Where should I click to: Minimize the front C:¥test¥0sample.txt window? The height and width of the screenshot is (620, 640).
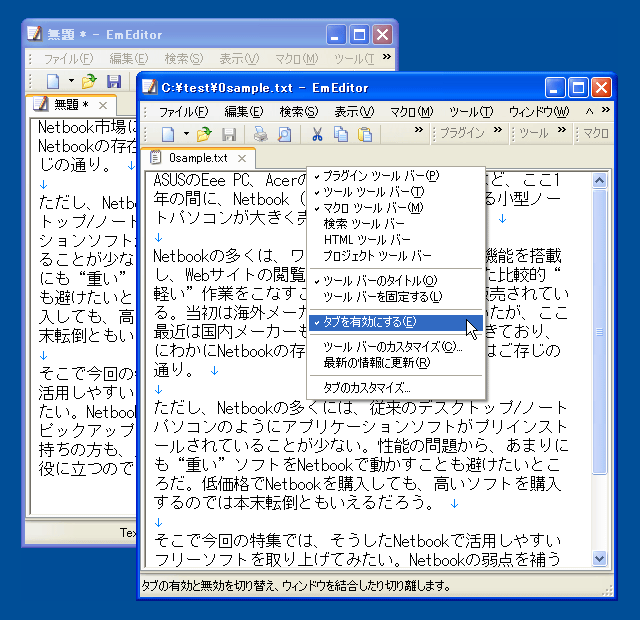point(555,87)
